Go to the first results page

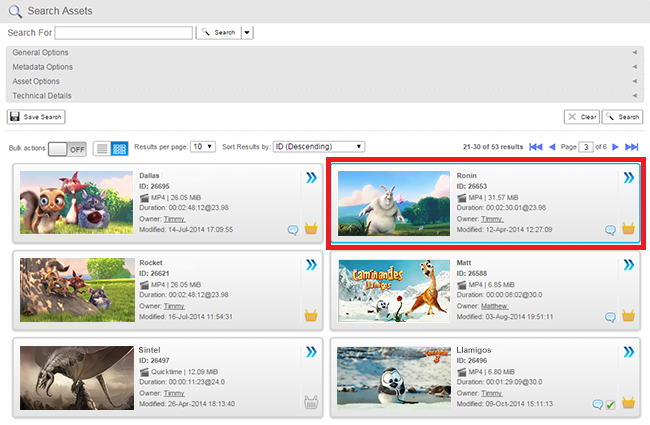click(536, 147)
